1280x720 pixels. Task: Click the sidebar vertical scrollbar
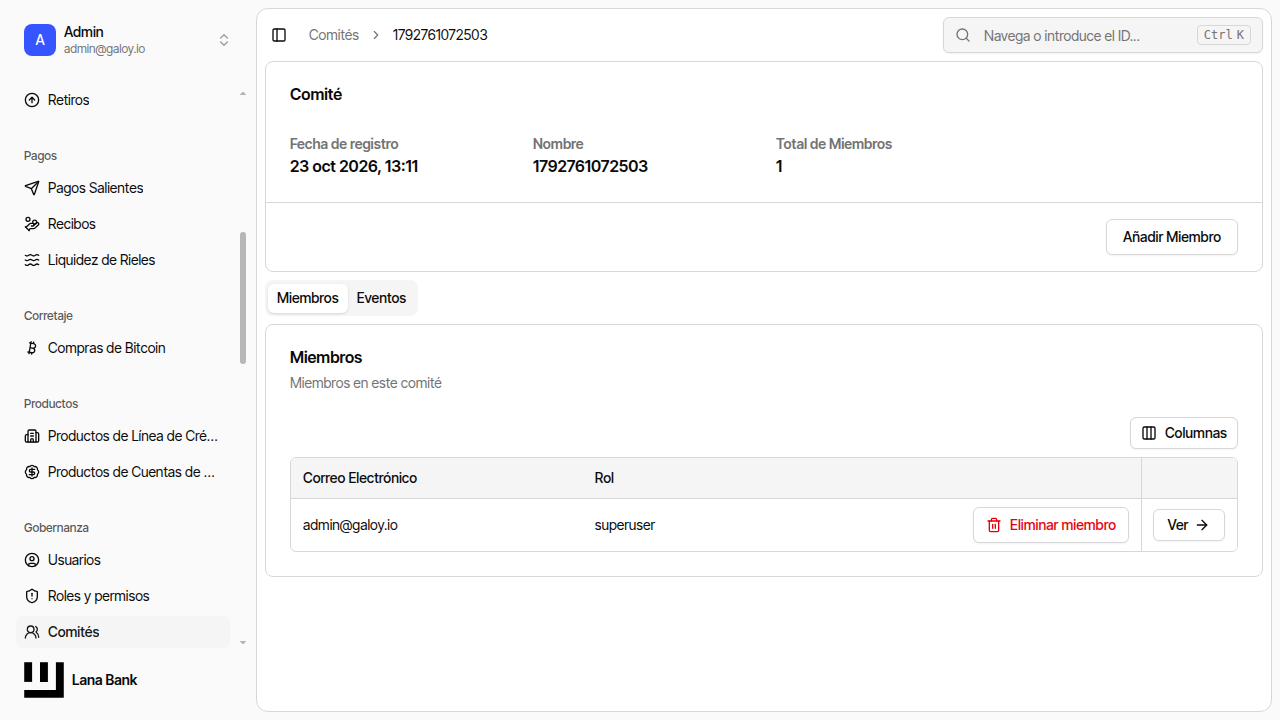[x=243, y=298]
